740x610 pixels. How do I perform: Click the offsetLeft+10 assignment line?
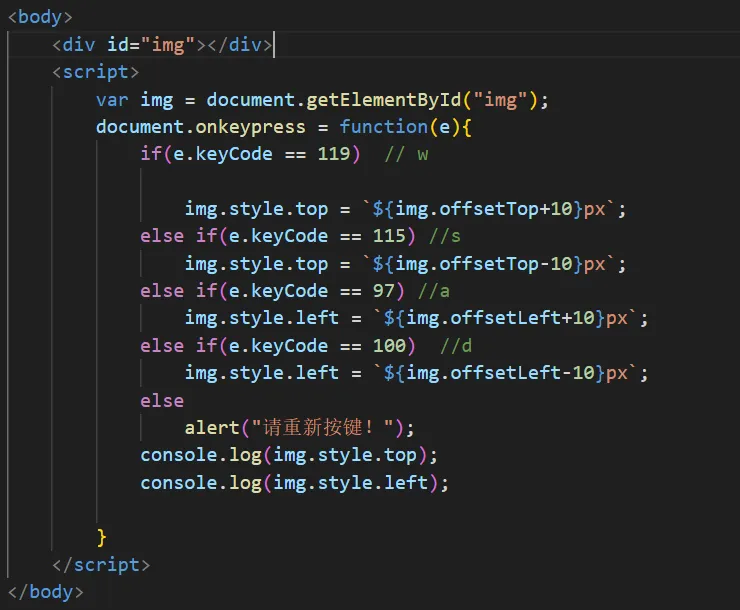click(416, 318)
